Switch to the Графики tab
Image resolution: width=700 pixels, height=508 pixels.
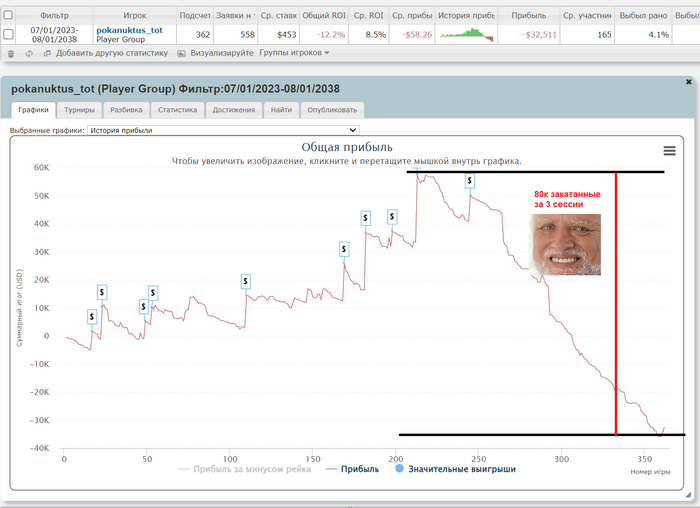pyautogui.click(x=33, y=110)
